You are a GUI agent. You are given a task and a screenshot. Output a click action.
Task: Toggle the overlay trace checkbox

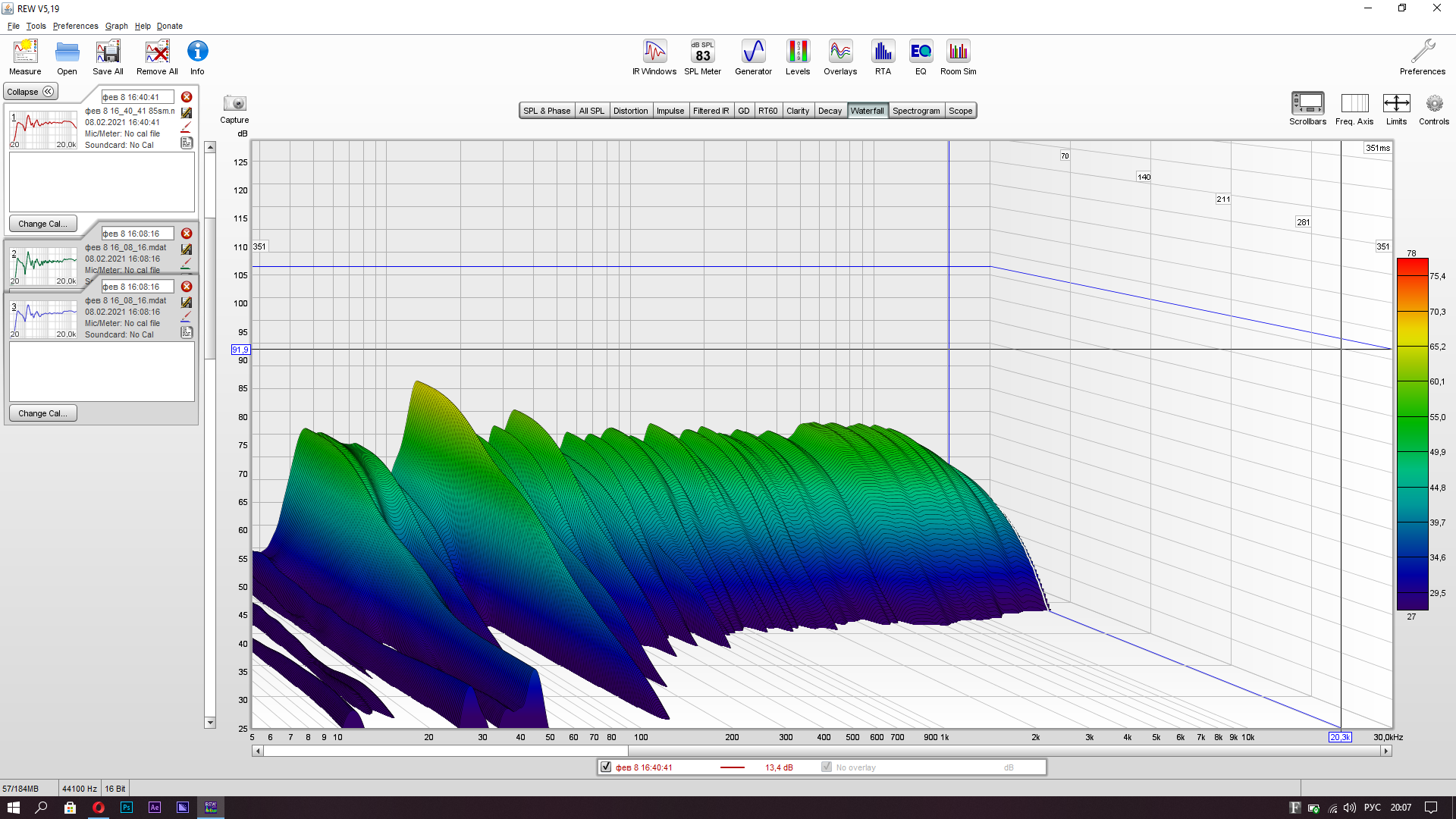(x=827, y=767)
